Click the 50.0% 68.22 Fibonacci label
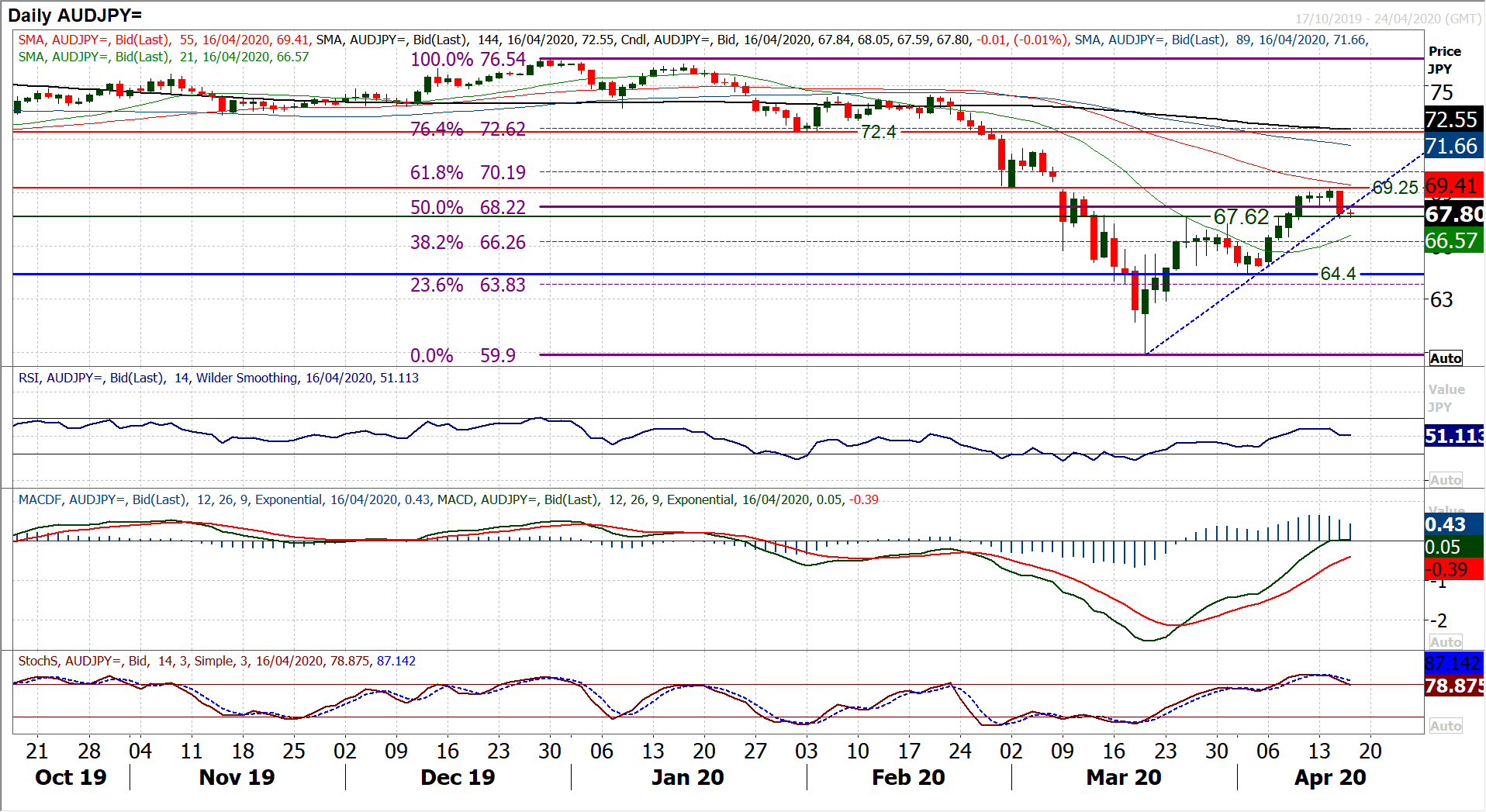This screenshot has height=812, width=1486. click(x=468, y=207)
